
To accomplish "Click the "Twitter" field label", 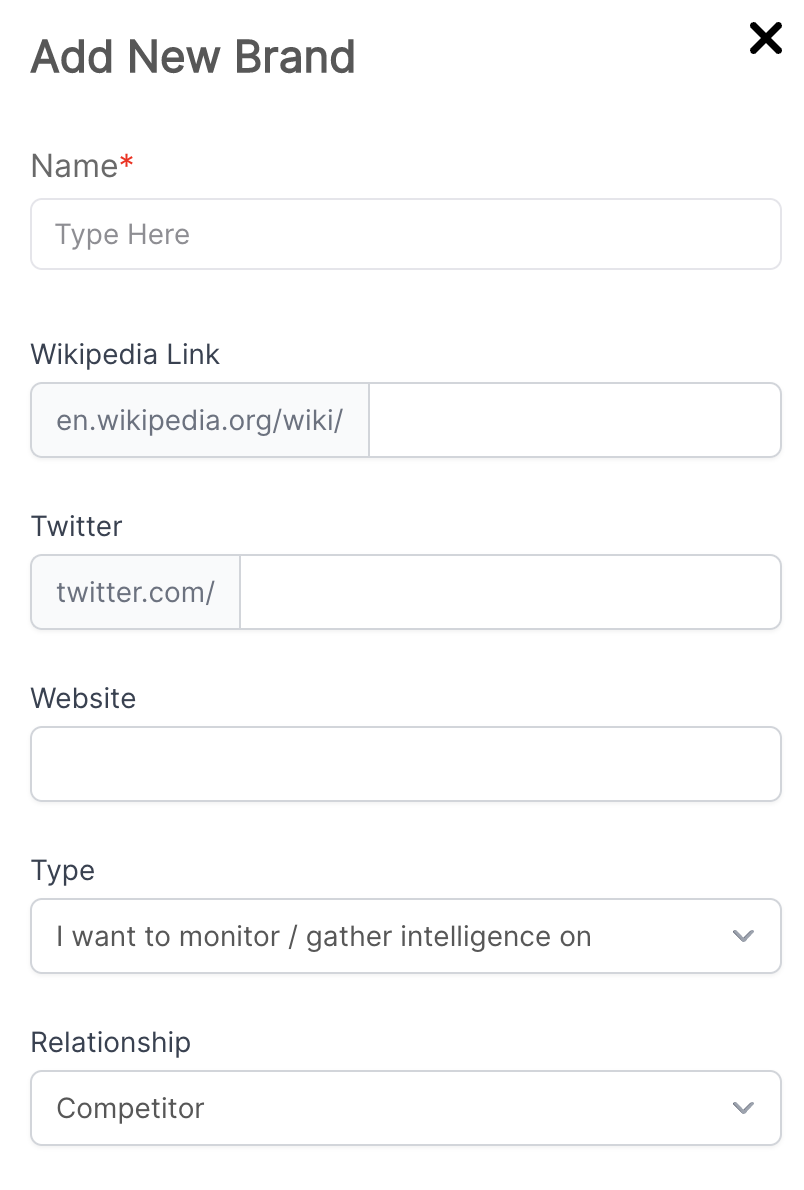I will (76, 526).
